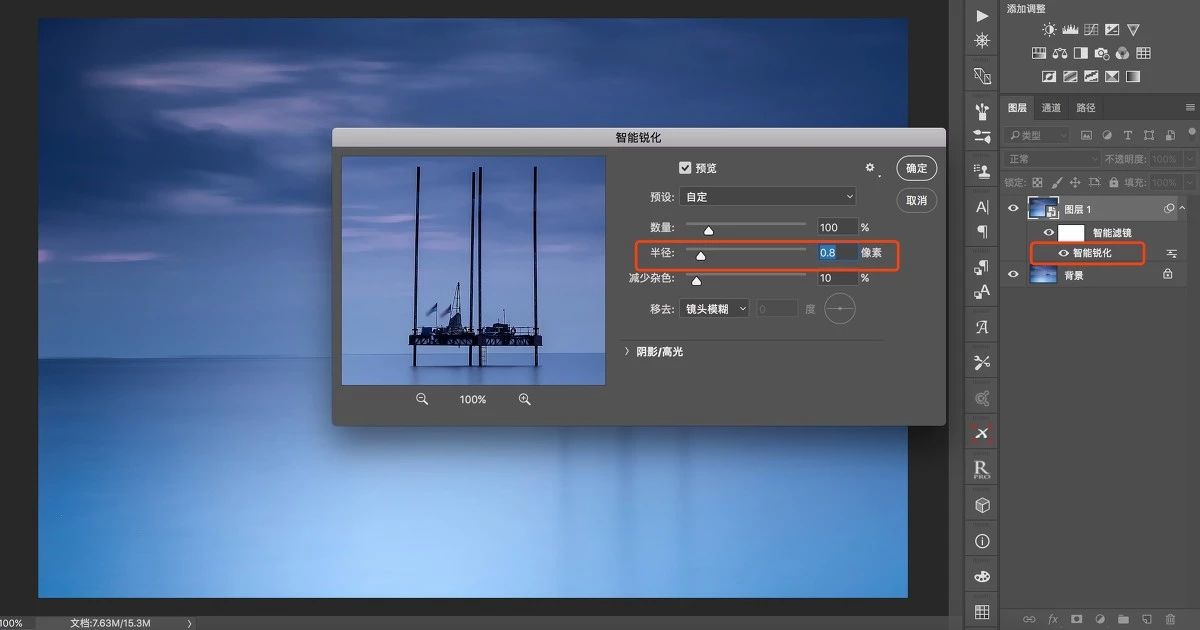Select the Hue/Saturation adjustment icon

point(1038,53)
